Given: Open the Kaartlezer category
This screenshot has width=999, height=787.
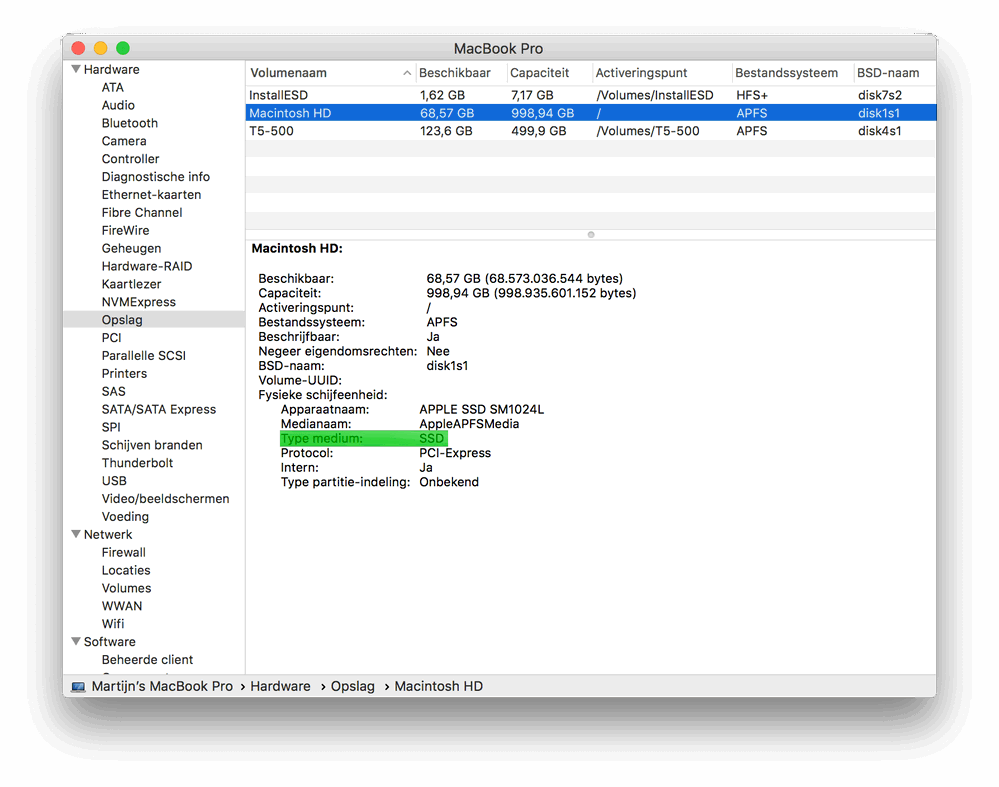Looking at the screenshot, I should click(131, 284).
